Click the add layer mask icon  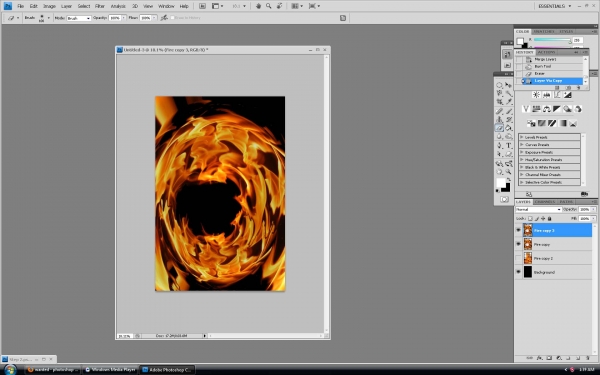[549, 358]
